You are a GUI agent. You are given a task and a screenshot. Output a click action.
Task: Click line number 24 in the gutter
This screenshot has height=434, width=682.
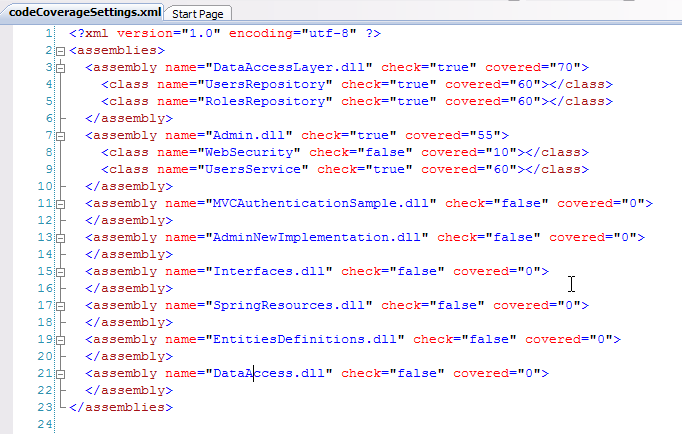tap(45, 424)
